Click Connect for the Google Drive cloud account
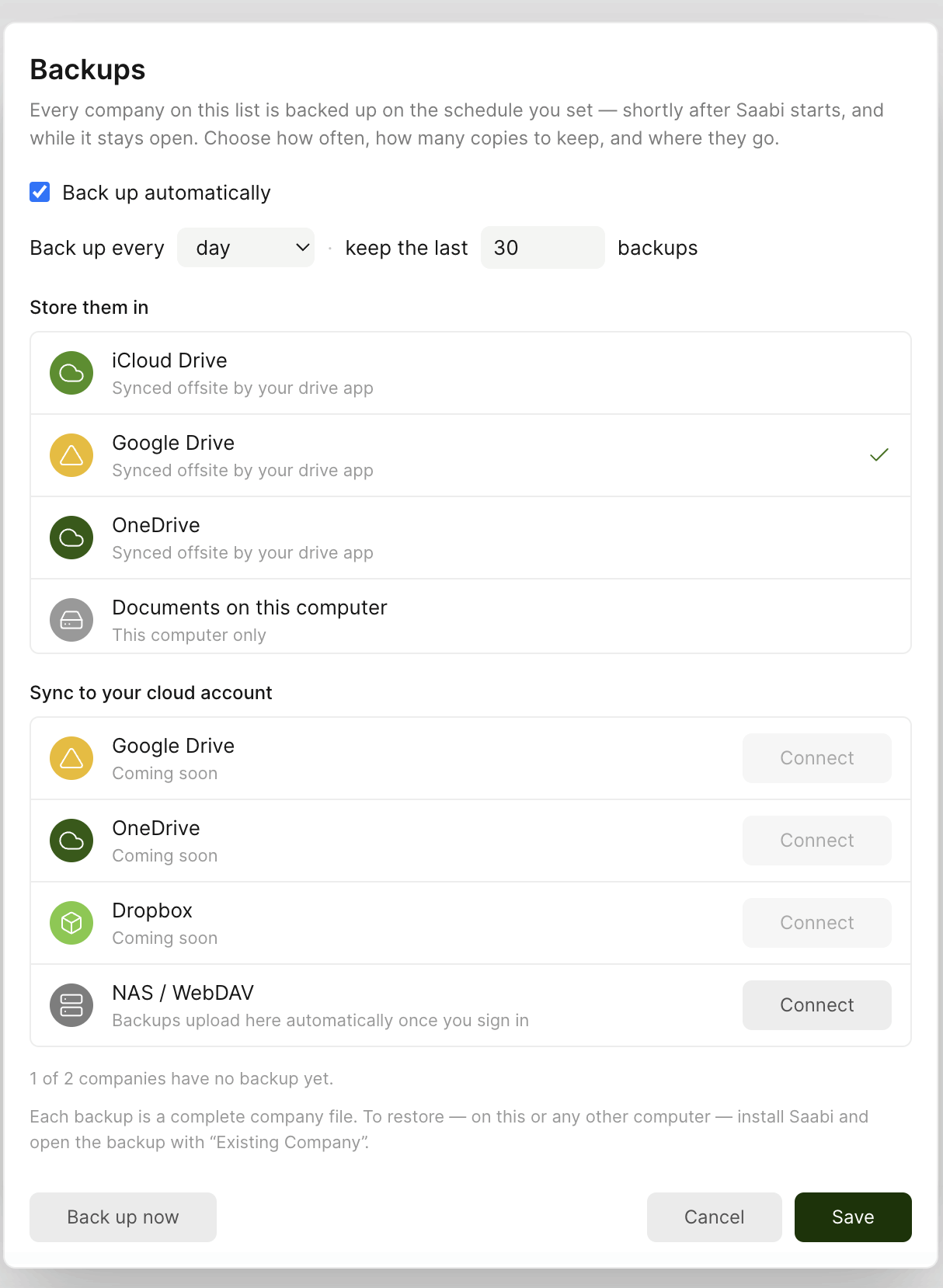The height and width of the screenshot is (1288, 943). pyautogui.click(x=817, y=758)
